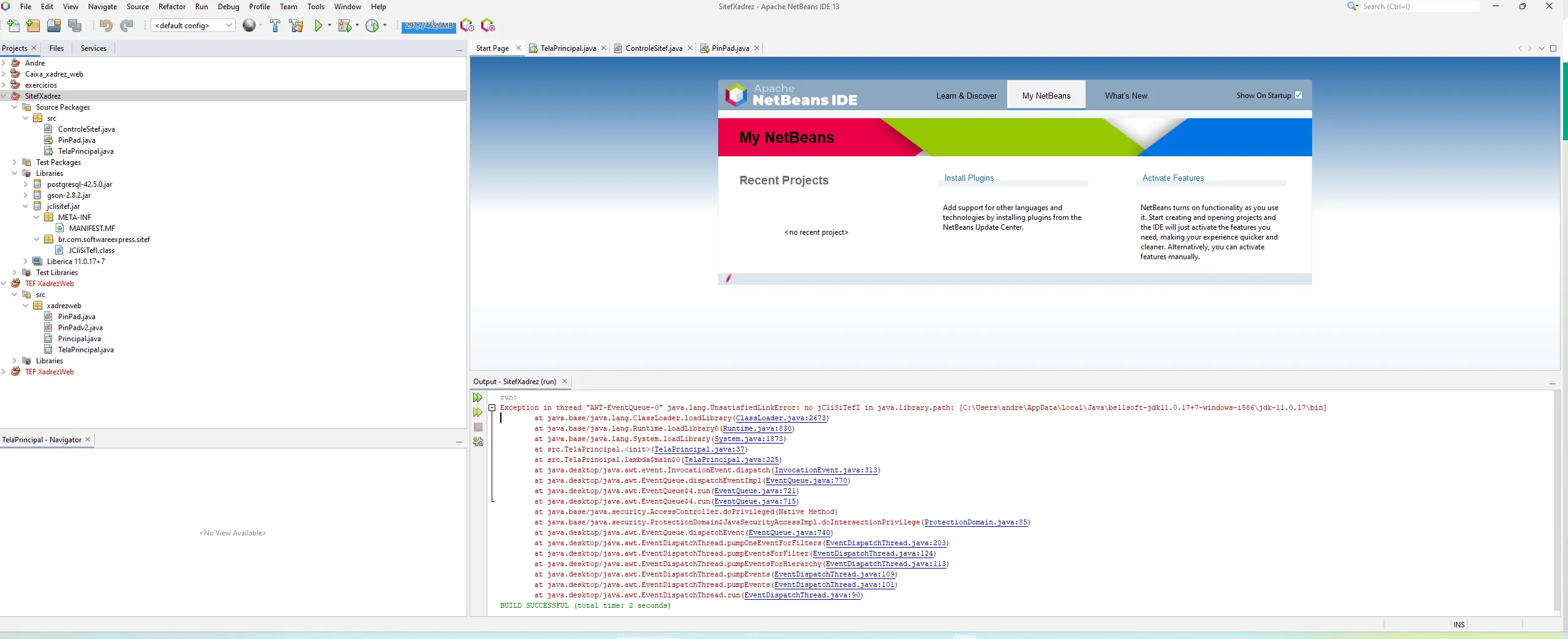Click the Install Plugins link
Screen dimensions: 1568x639
969,178
